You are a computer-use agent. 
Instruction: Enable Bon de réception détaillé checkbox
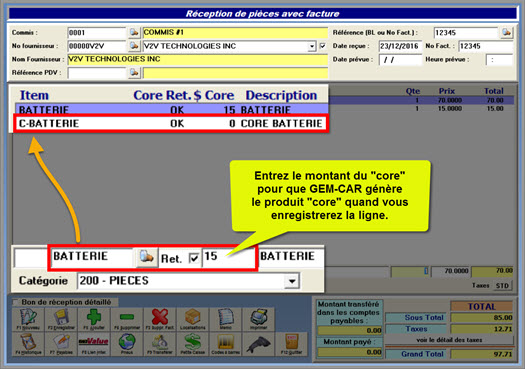click(16, 302)
